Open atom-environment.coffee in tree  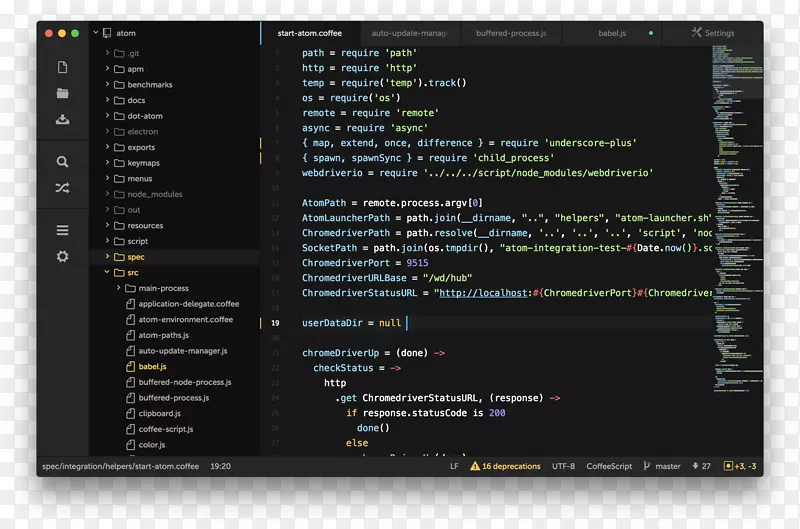(x=186, y=319)
